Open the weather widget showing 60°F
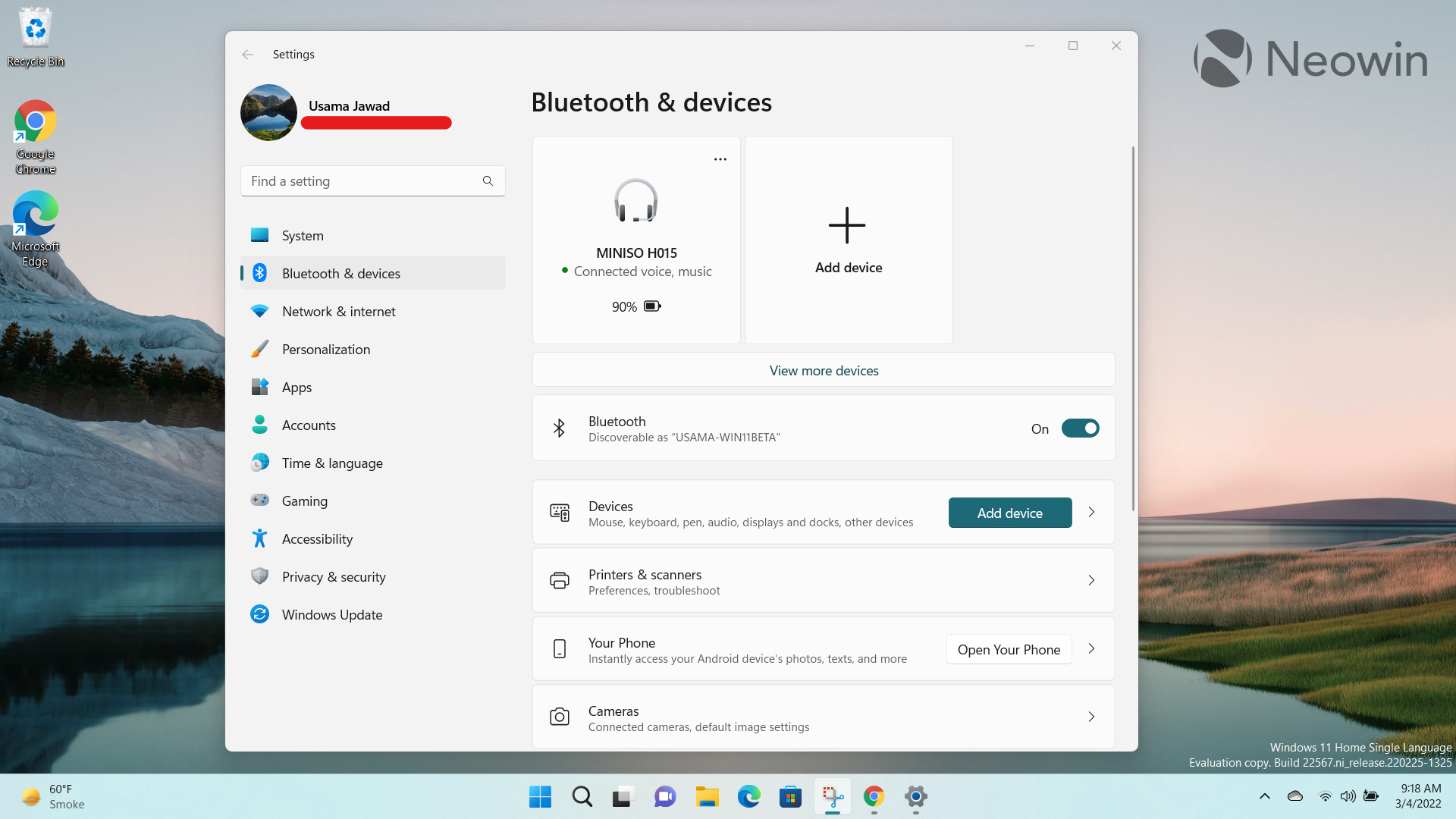Image resolution: width=1456 pixels, height=819 pixels. coord(53,796)
